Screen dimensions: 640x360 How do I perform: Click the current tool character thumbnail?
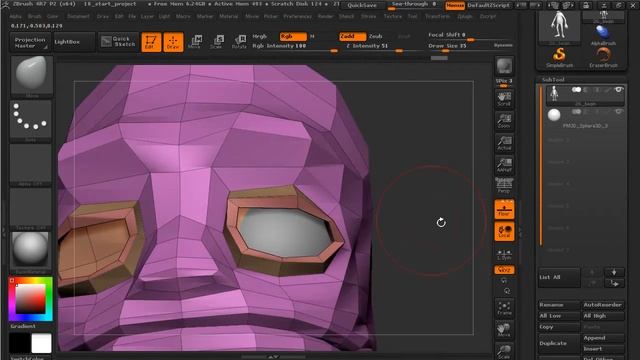click(559, 26)
